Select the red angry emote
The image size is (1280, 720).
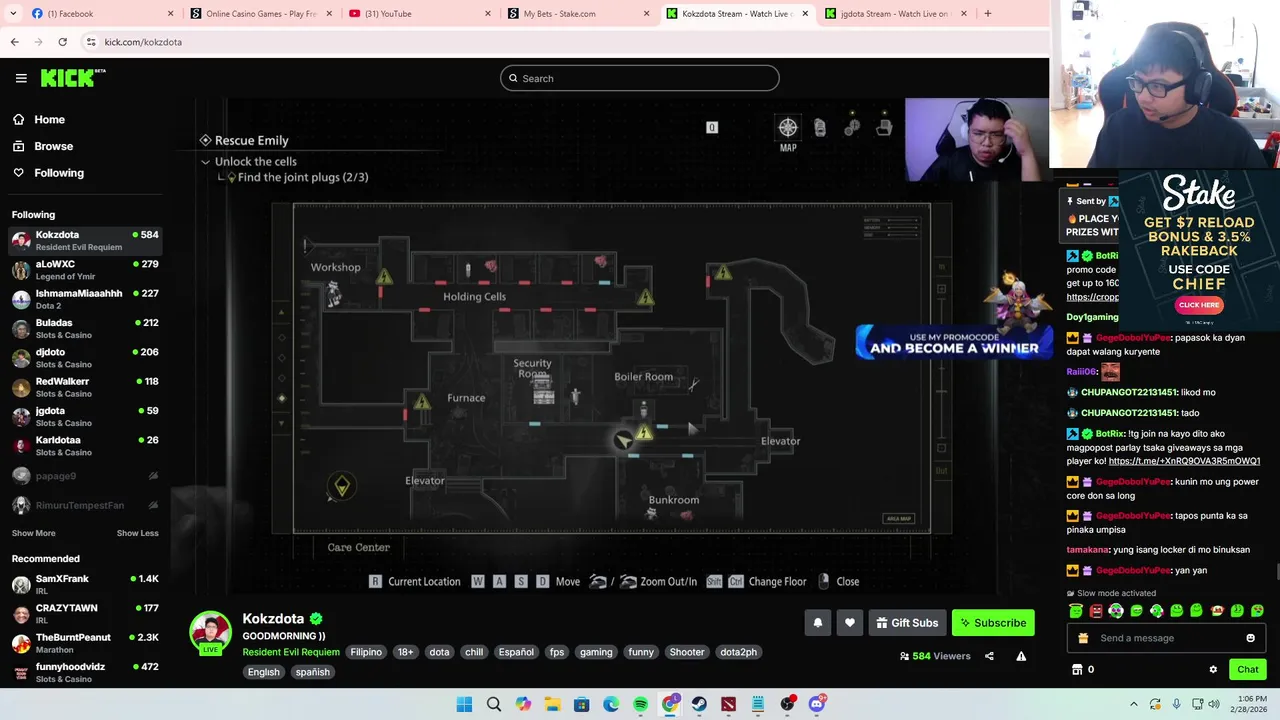pos(1096,611)
